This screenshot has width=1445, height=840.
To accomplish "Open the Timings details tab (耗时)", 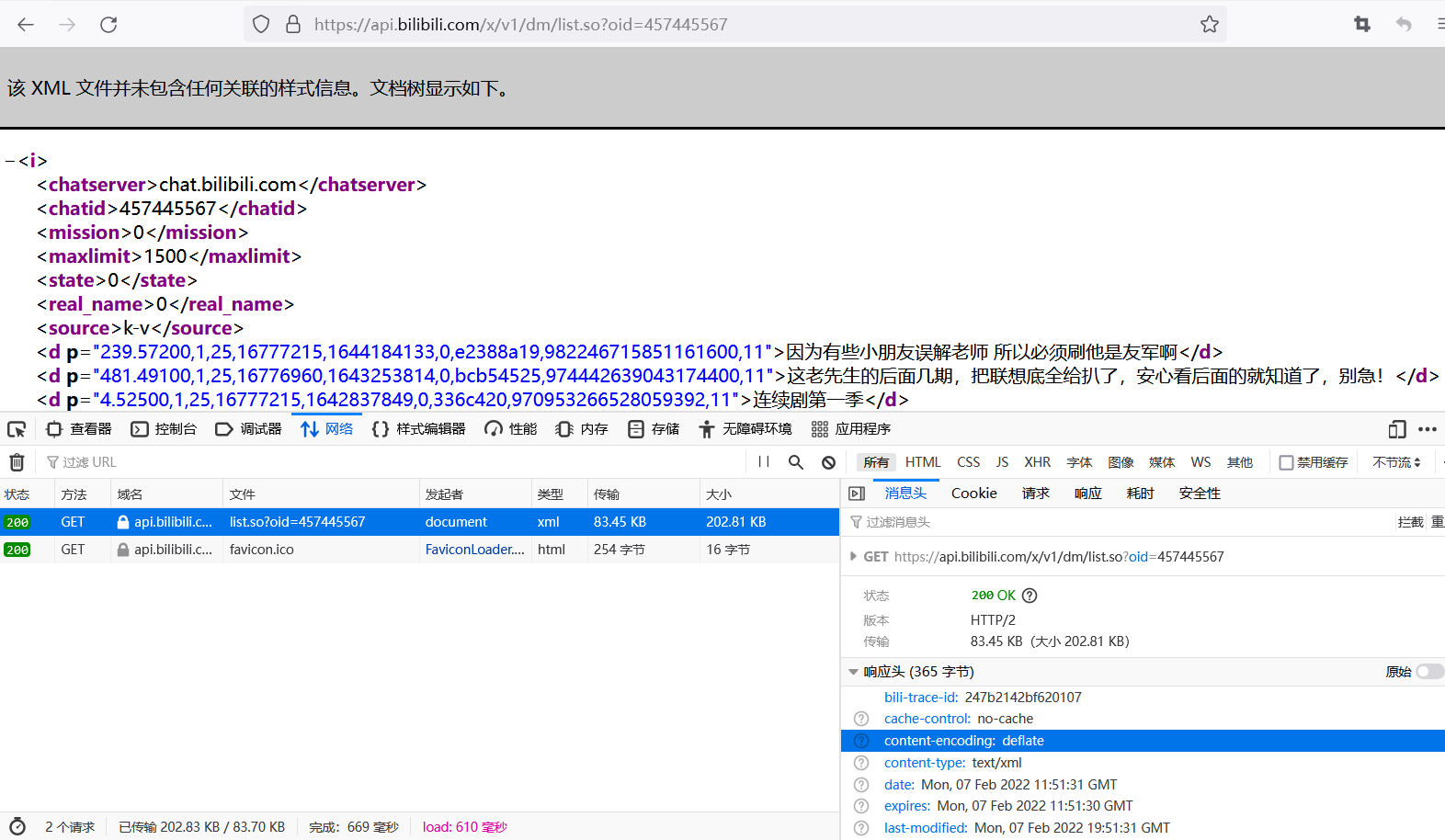I will pyautogui.click(x=1141, y=494).
